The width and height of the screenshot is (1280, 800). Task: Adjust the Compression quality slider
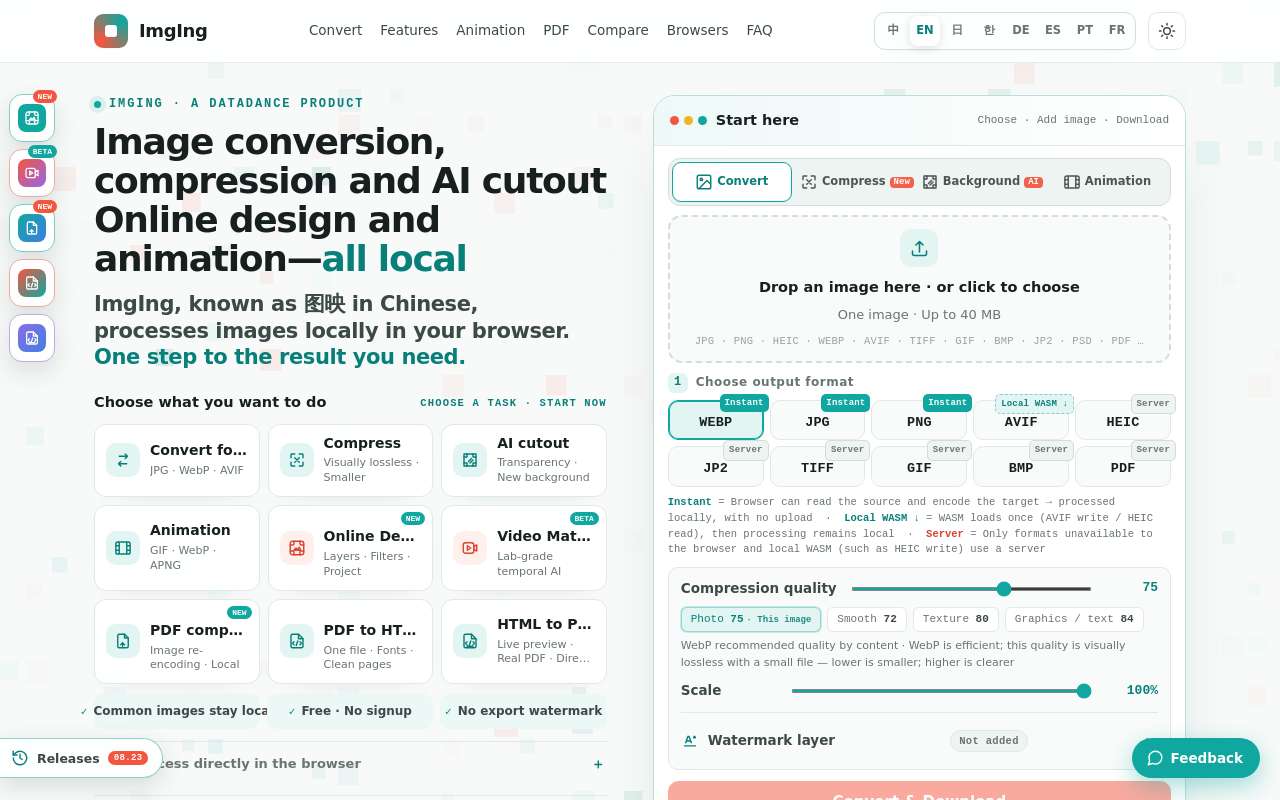pos(971,589)
